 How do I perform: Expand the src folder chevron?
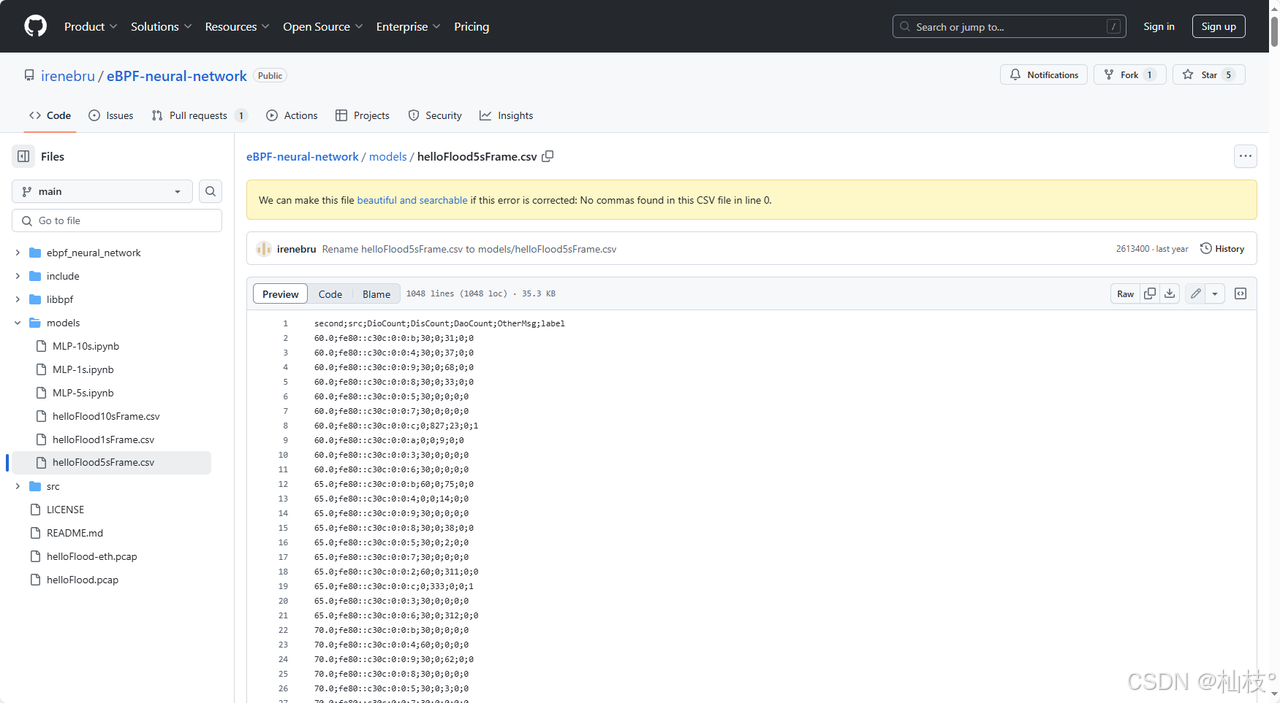(17, 486)
